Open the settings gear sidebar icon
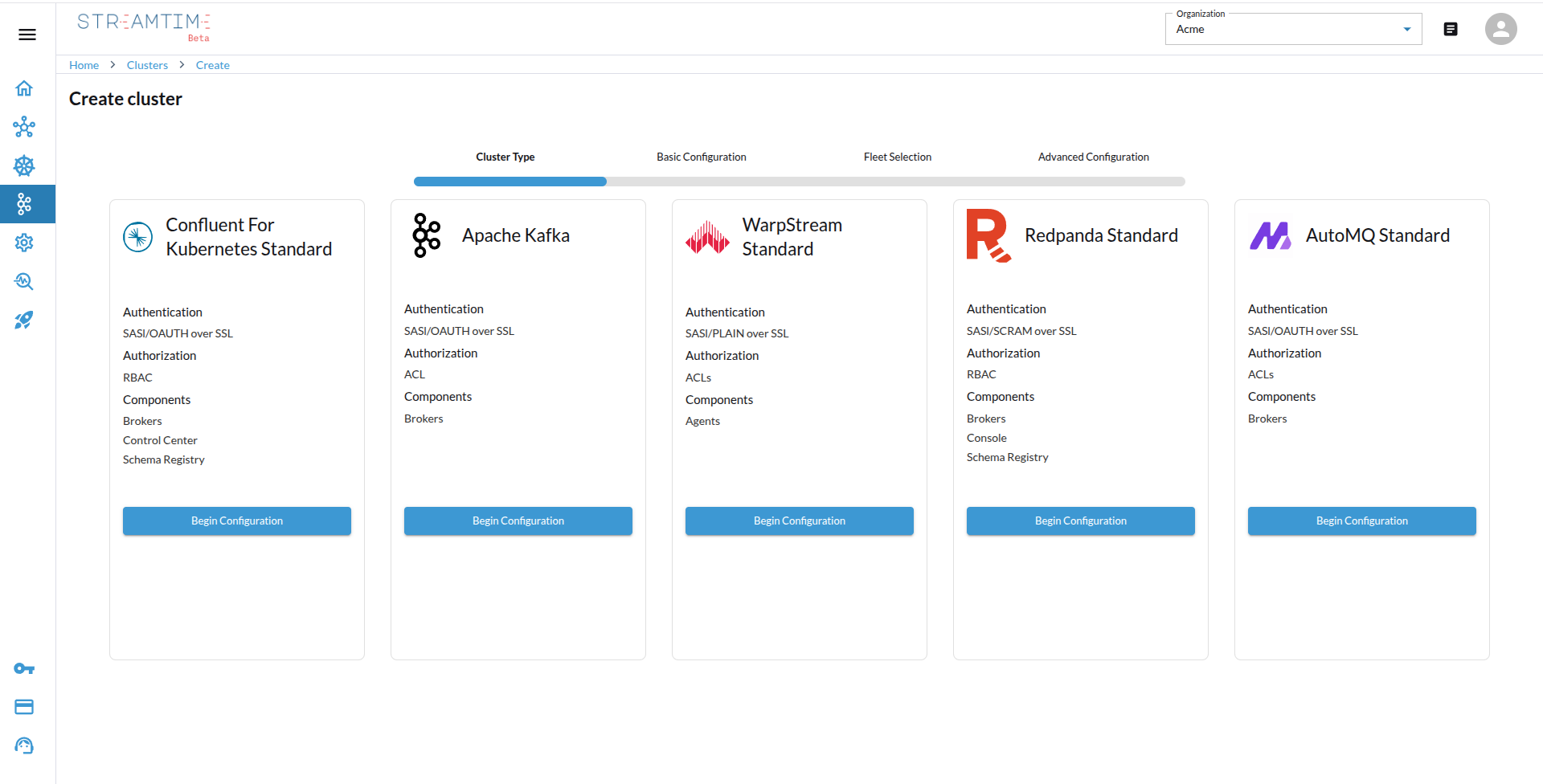This screenshot has width=1543, height=784. [24, 243]
